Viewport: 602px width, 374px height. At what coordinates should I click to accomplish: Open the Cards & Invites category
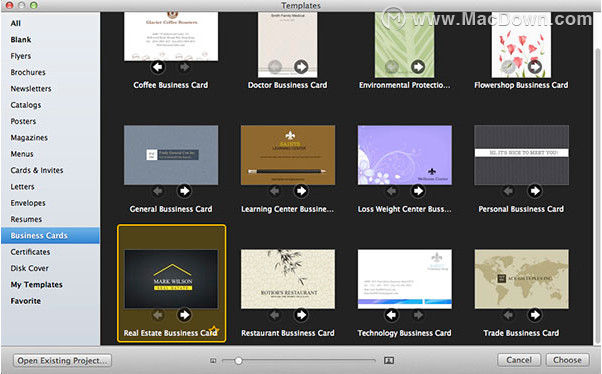tap(37, 170)
